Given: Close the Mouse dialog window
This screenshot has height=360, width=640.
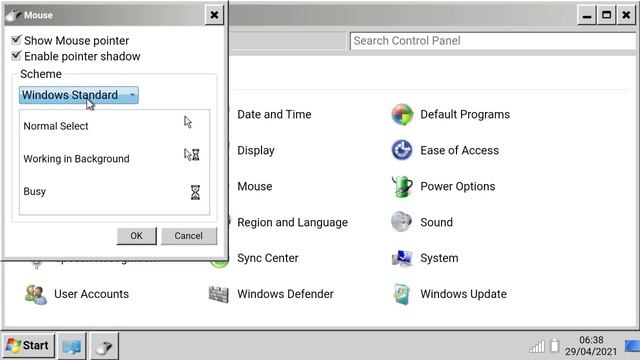Looking at the screenshot, I should [x=214, y=15].
